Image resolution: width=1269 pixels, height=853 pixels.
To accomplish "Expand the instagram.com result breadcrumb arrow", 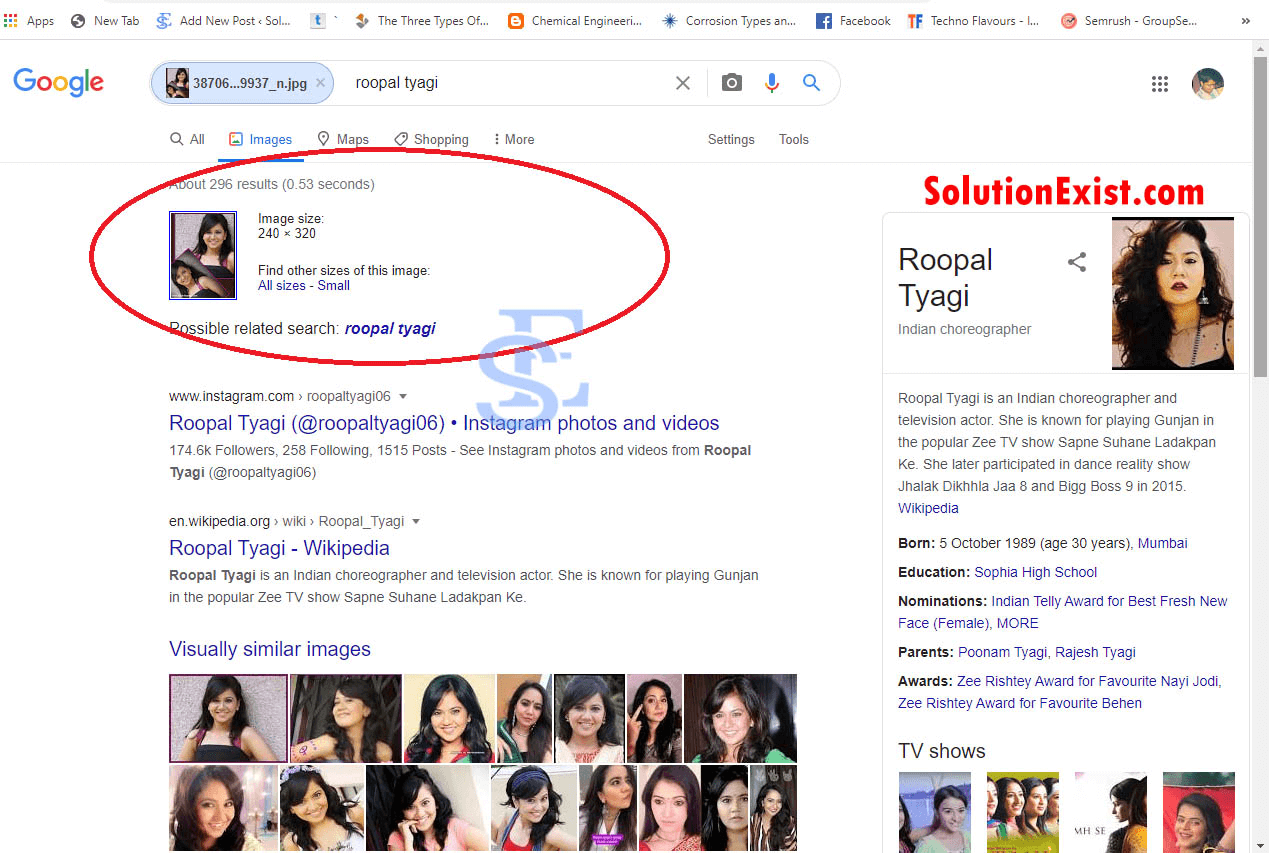I will [x=404, y=396].
